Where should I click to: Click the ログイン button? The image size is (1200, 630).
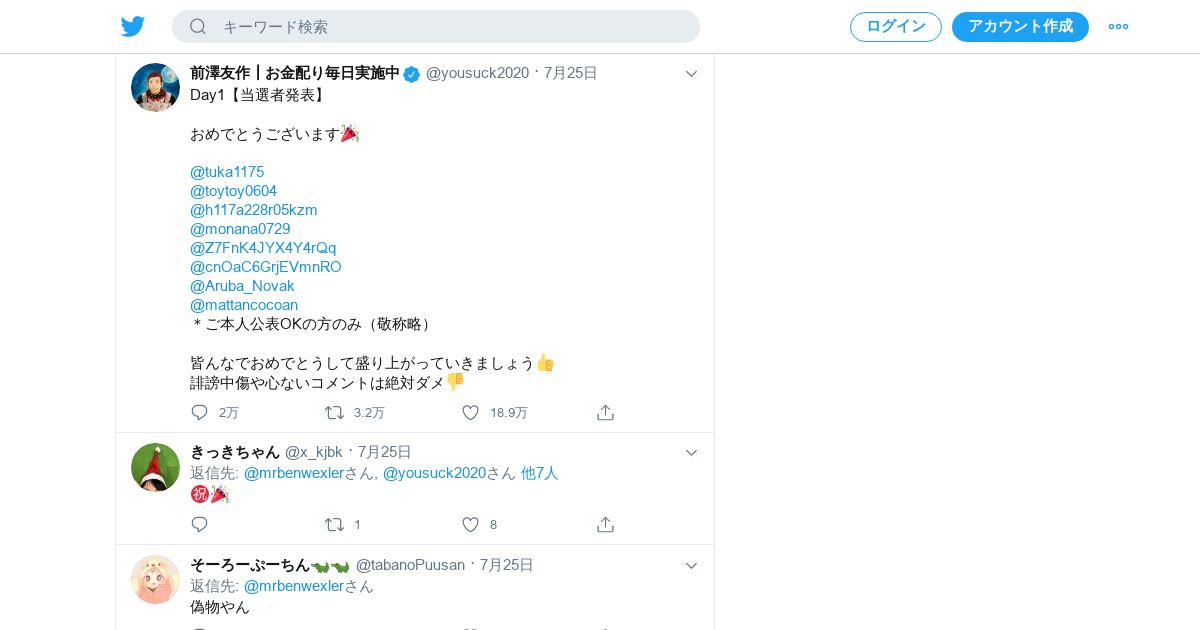click(x=896, y=27)
